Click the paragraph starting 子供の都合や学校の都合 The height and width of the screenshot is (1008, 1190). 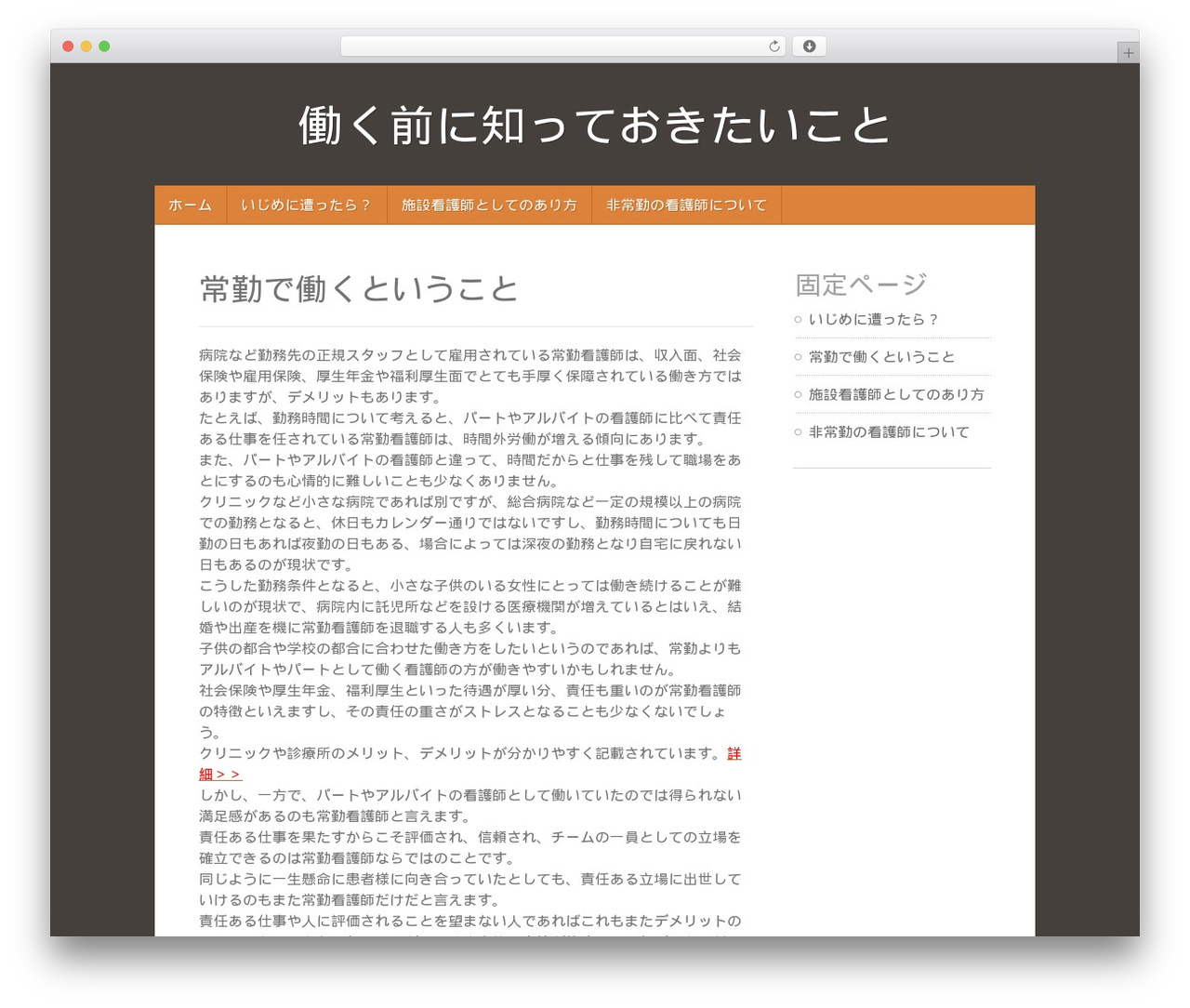470,658
